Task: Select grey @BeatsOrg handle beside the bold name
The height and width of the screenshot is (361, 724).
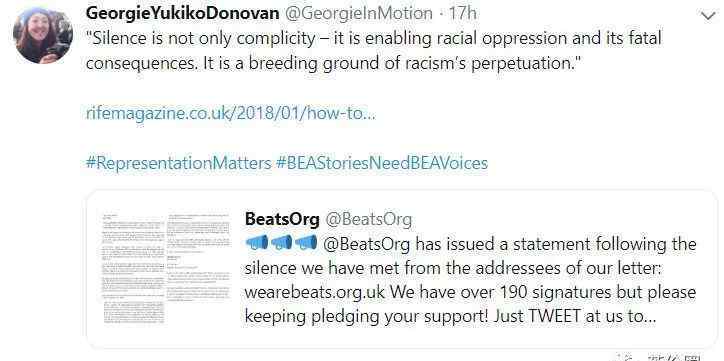Action: point(368,219)
